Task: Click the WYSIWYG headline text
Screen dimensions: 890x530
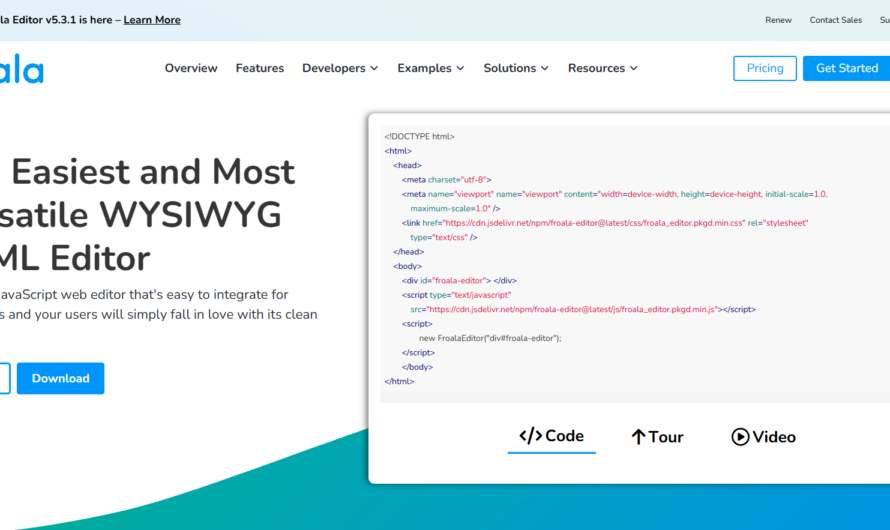Action: point(190,215)
